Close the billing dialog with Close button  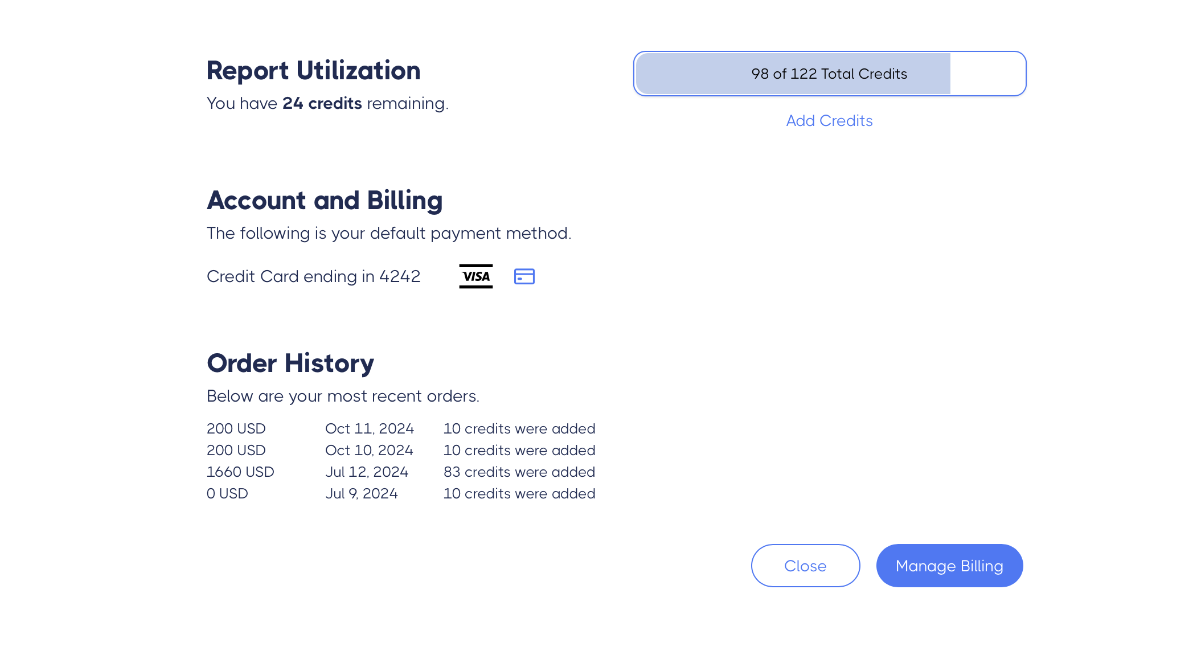805,566
